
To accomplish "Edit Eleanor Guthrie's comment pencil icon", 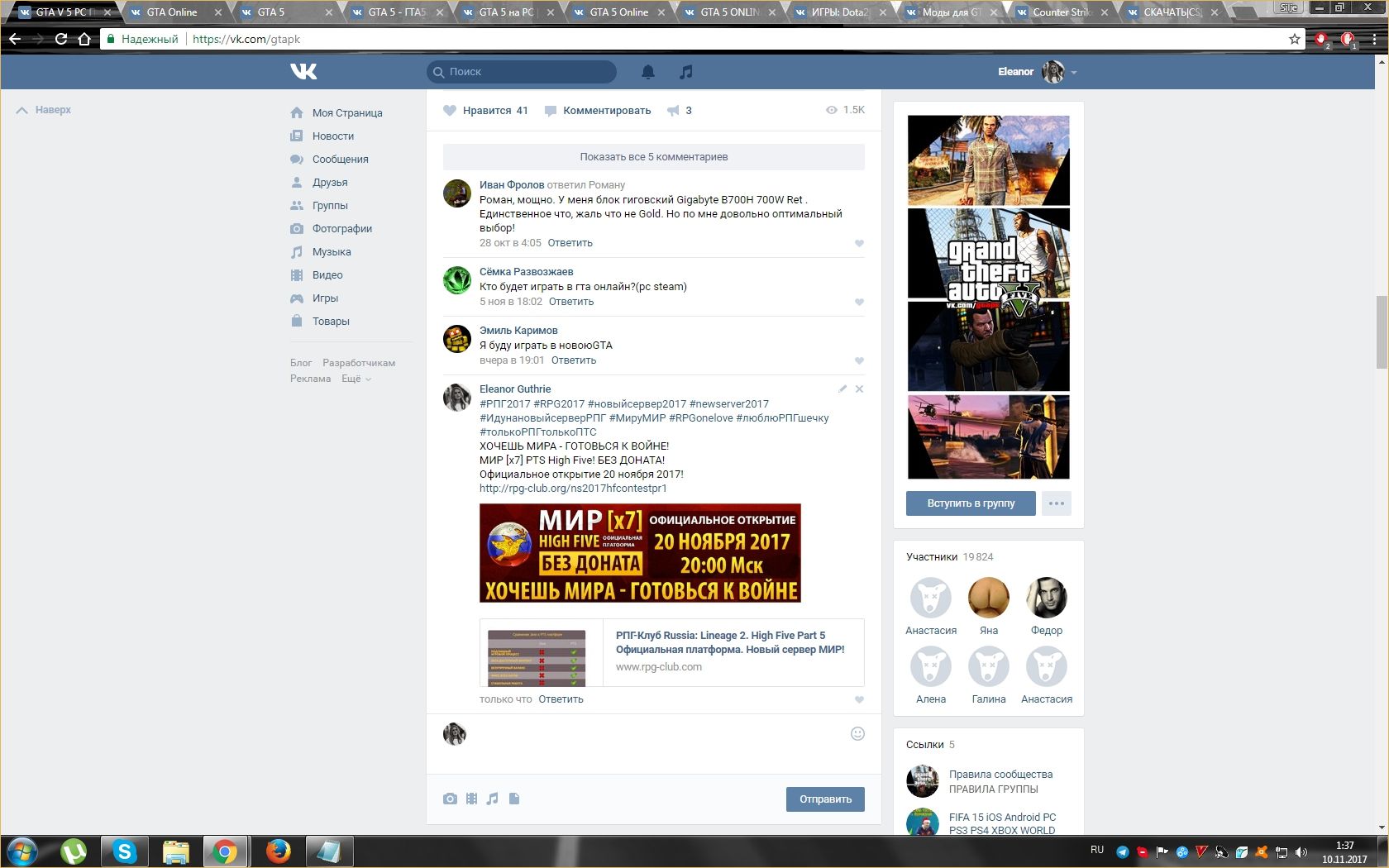I will coord(842,389).
